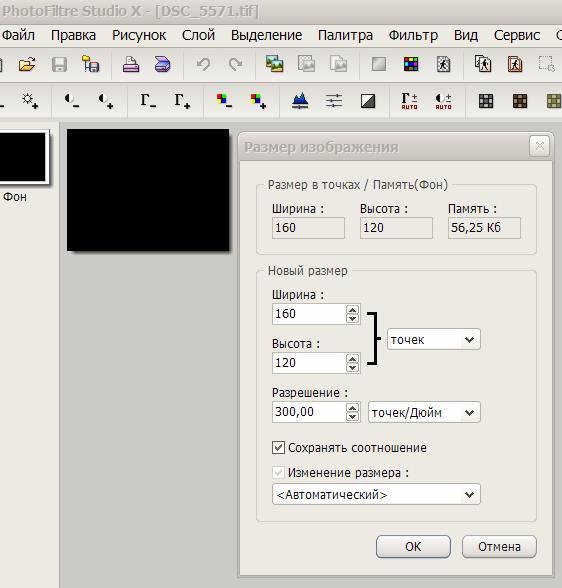
Task: Click the Print icon
Action: 131,64
